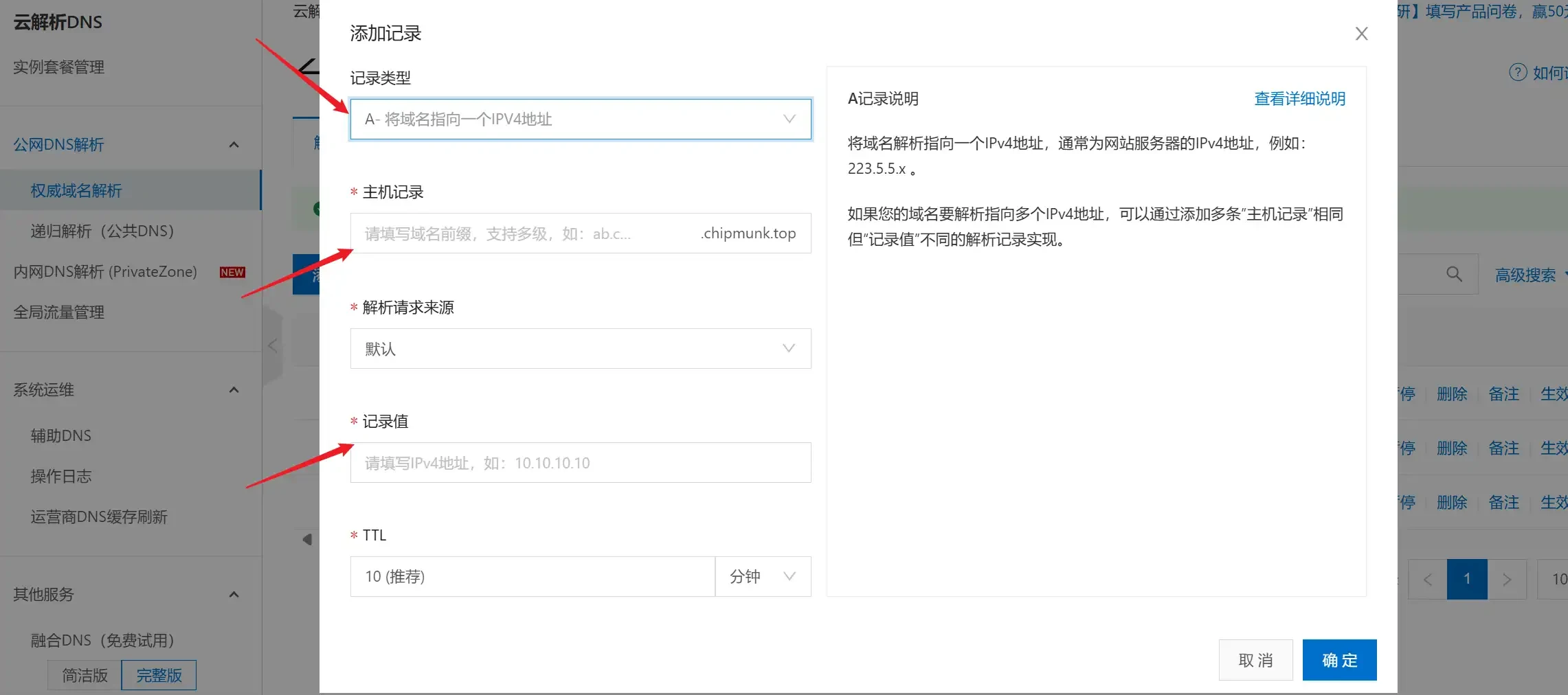Collapse the 公网DNS解析 sidebar section
Screen dimensions: 1568x695
click(233, 144)
